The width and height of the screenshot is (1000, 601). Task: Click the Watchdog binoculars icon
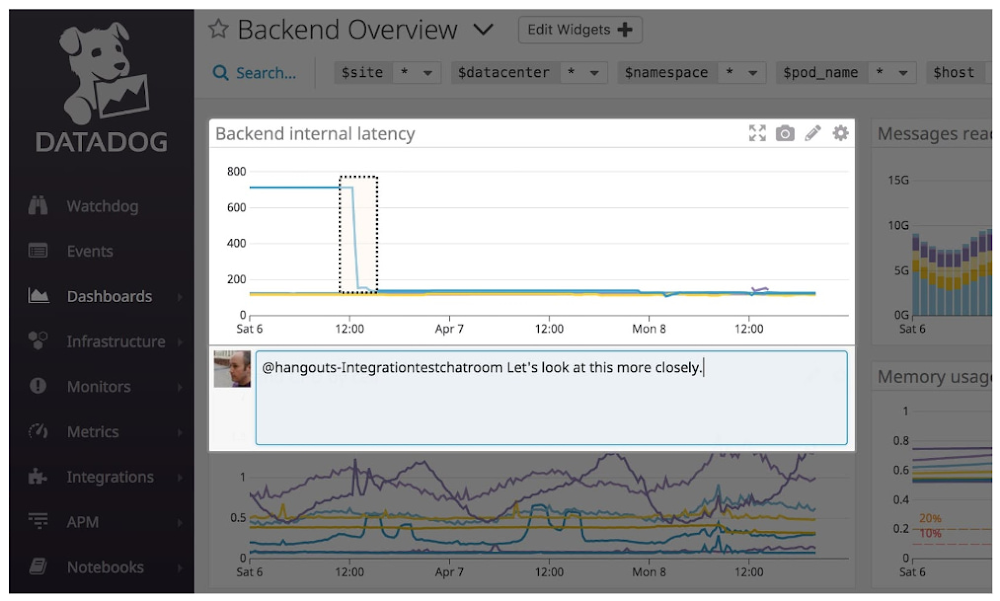(38, 207)
